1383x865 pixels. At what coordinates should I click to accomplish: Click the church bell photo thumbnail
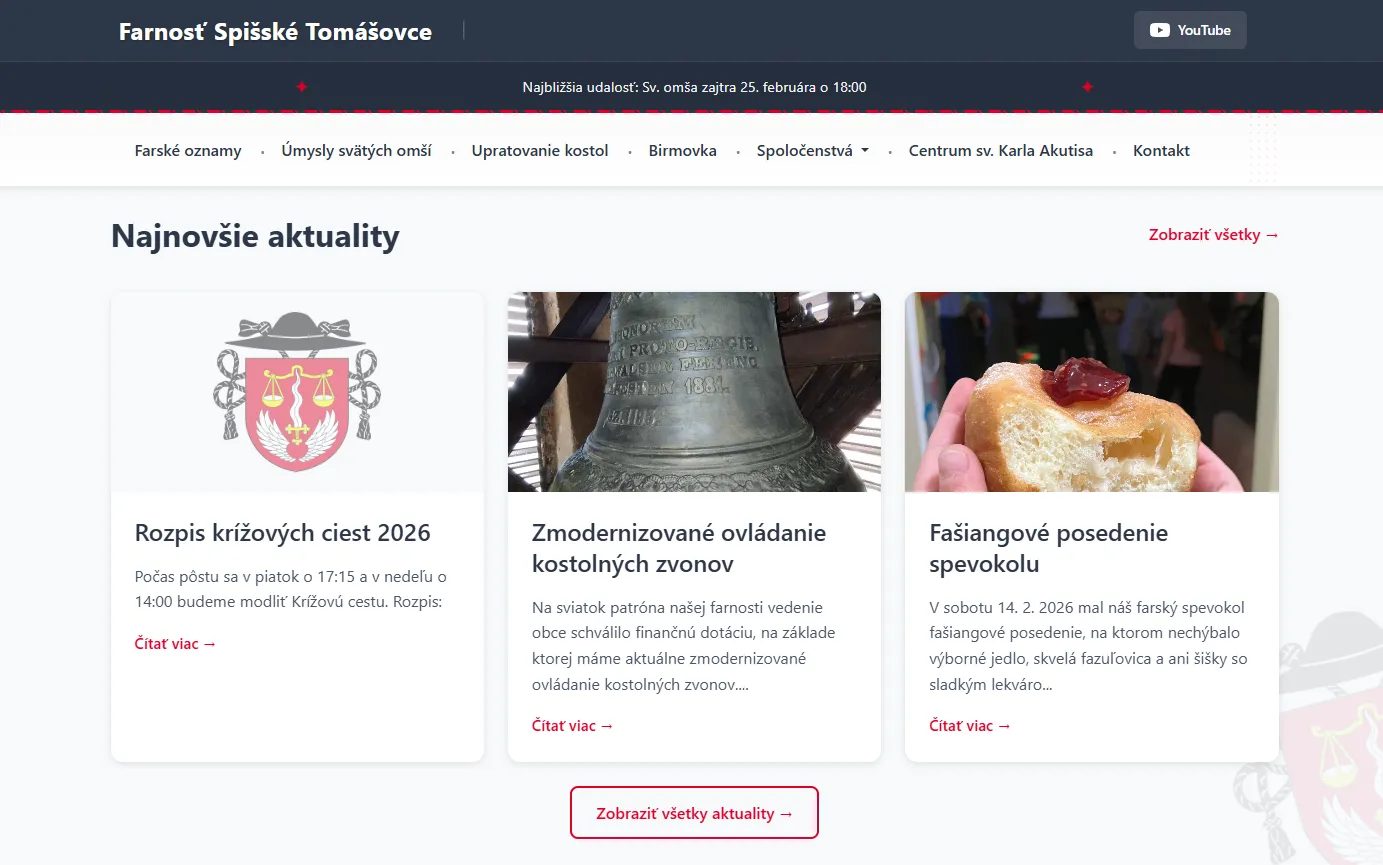coord(694,391)
